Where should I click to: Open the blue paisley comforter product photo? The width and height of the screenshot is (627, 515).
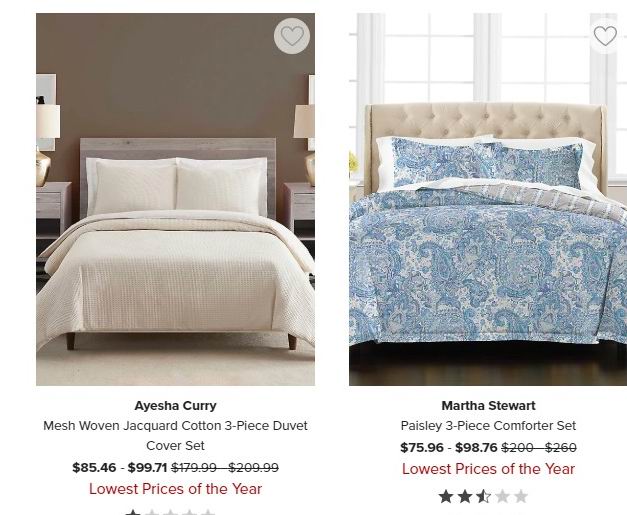click(488, 199)
